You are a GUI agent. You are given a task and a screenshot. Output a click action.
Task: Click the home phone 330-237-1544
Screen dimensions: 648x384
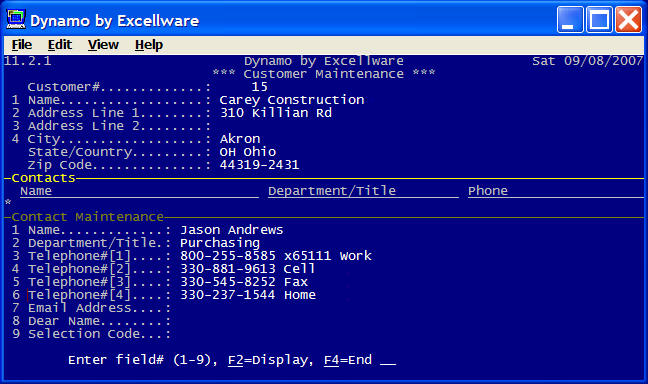point(228,295)
